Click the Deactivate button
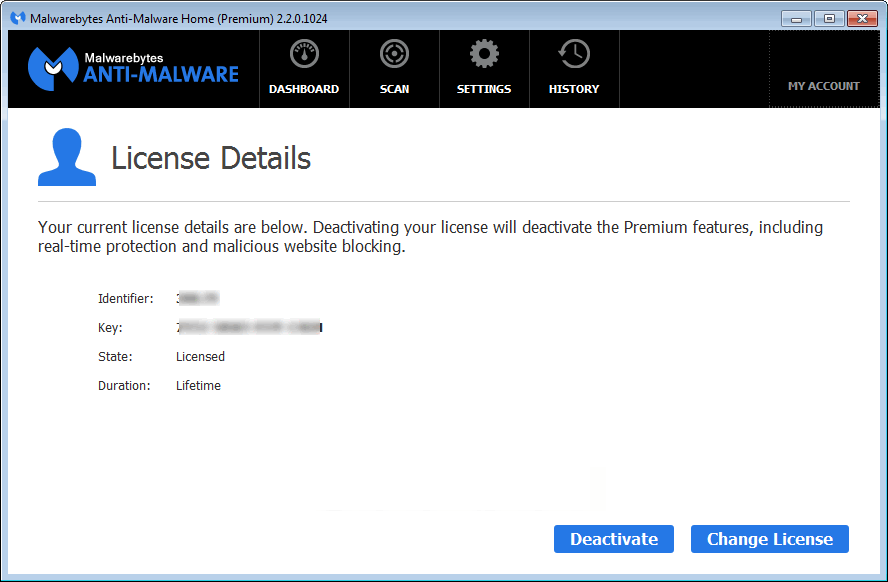 [x=614, y=539]
